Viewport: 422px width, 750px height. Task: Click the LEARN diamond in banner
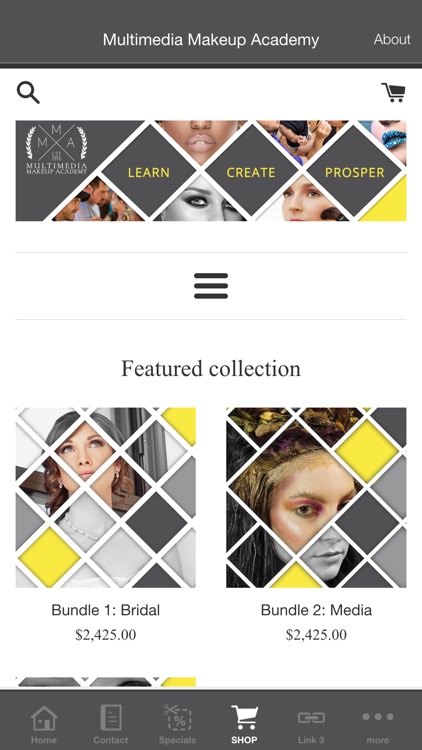coord(148,172)
